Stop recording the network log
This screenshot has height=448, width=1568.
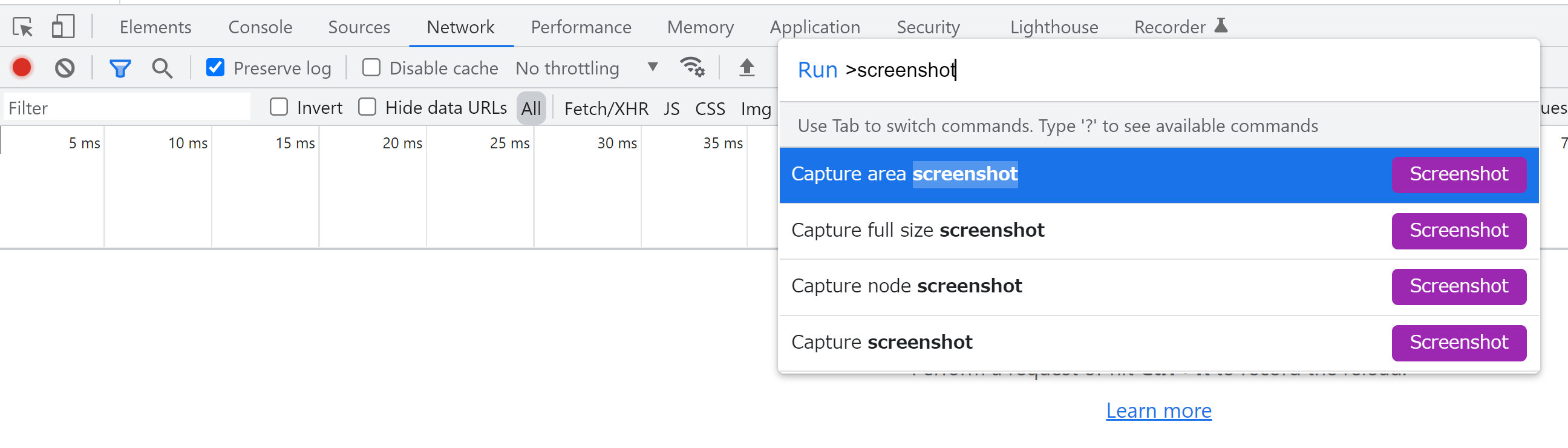[x=21, y=68]
